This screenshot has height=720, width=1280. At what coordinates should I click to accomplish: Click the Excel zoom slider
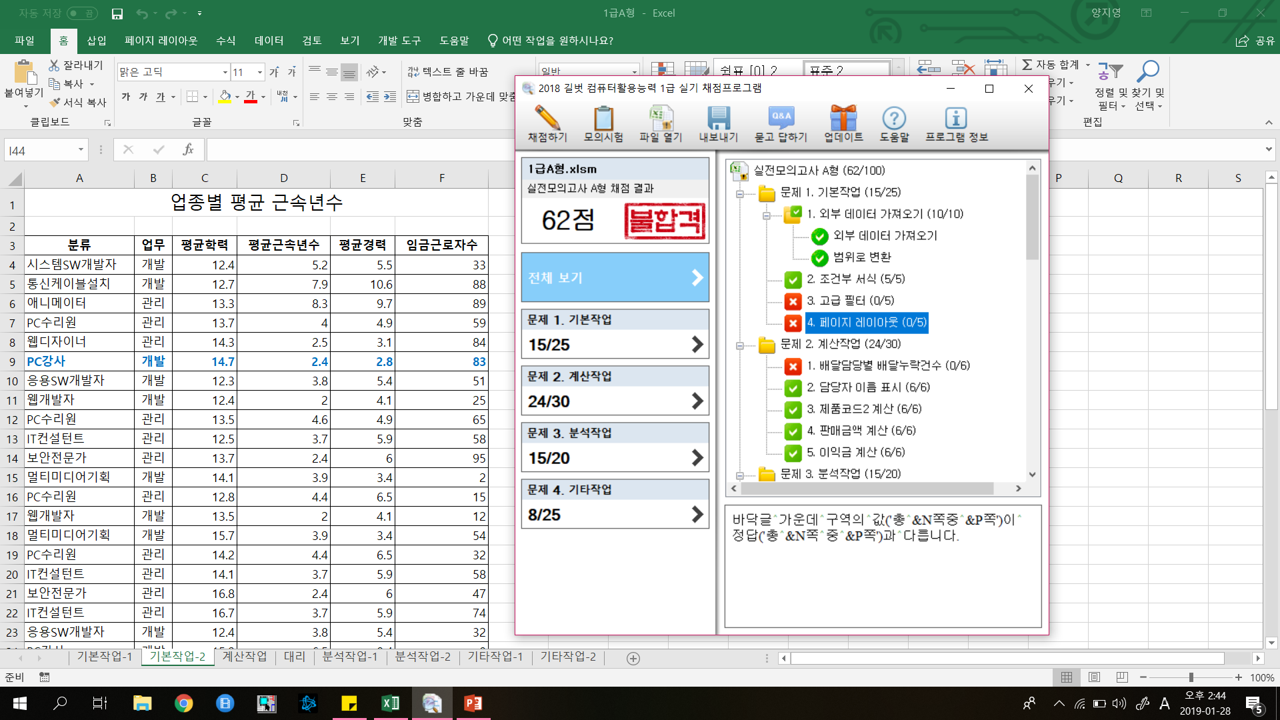point(1190,677)
